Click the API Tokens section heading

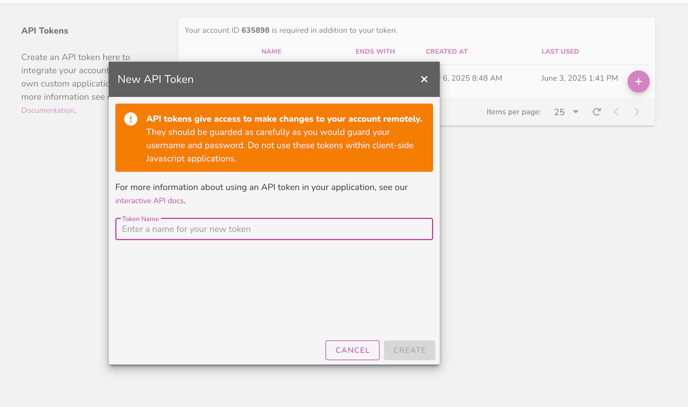tap(45, 31)
